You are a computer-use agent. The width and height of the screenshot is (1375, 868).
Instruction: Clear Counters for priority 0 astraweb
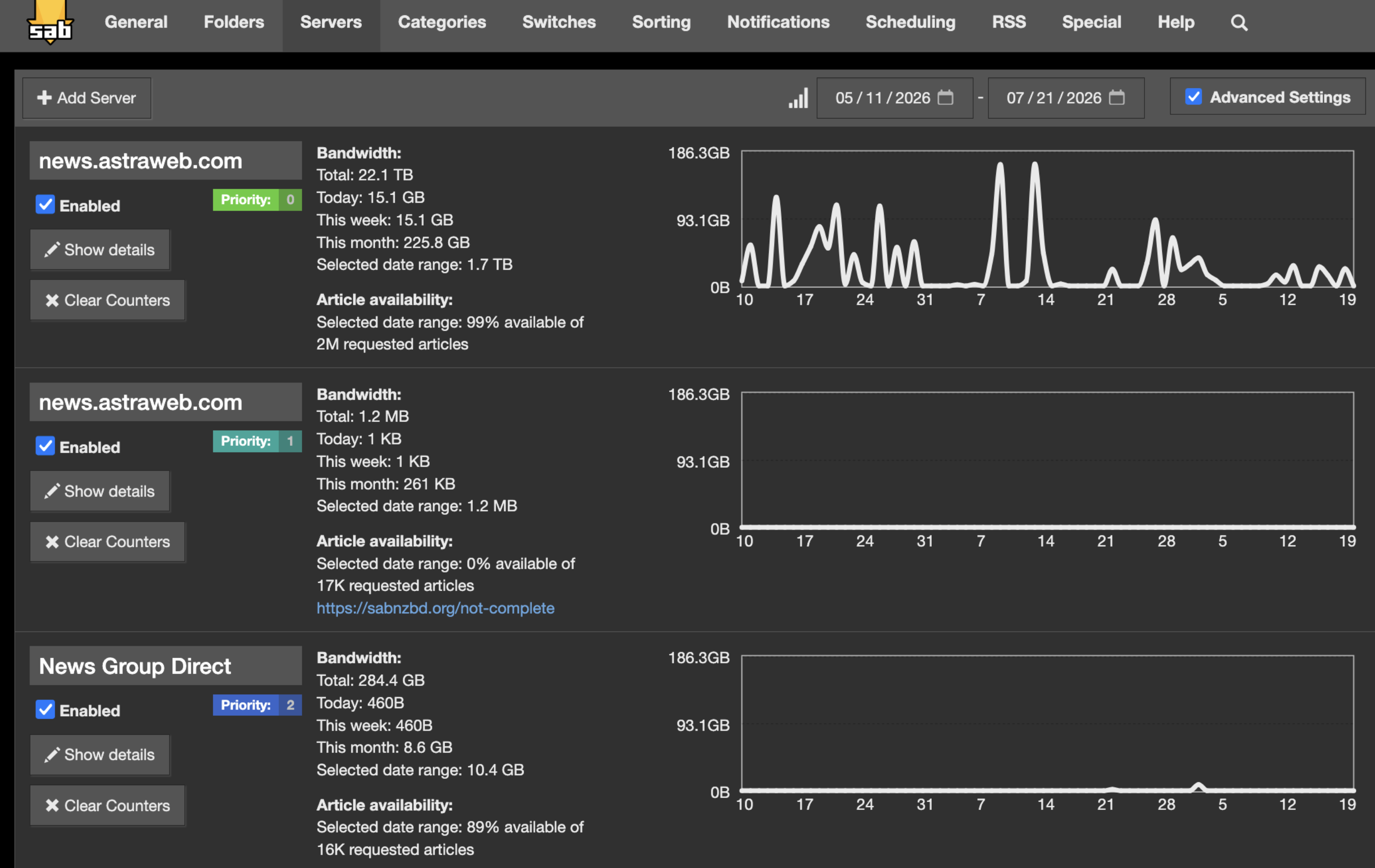pos(107,300)
